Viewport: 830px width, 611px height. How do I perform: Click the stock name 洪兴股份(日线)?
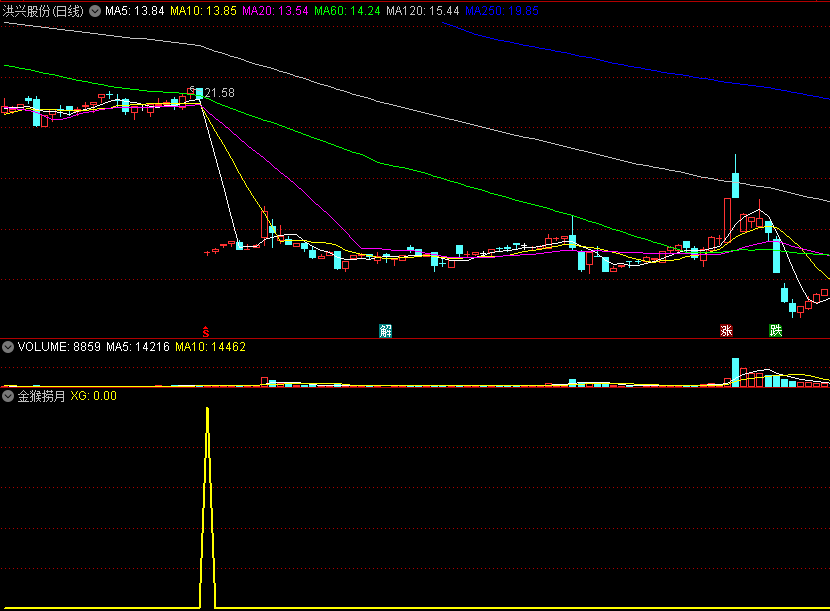43,11
